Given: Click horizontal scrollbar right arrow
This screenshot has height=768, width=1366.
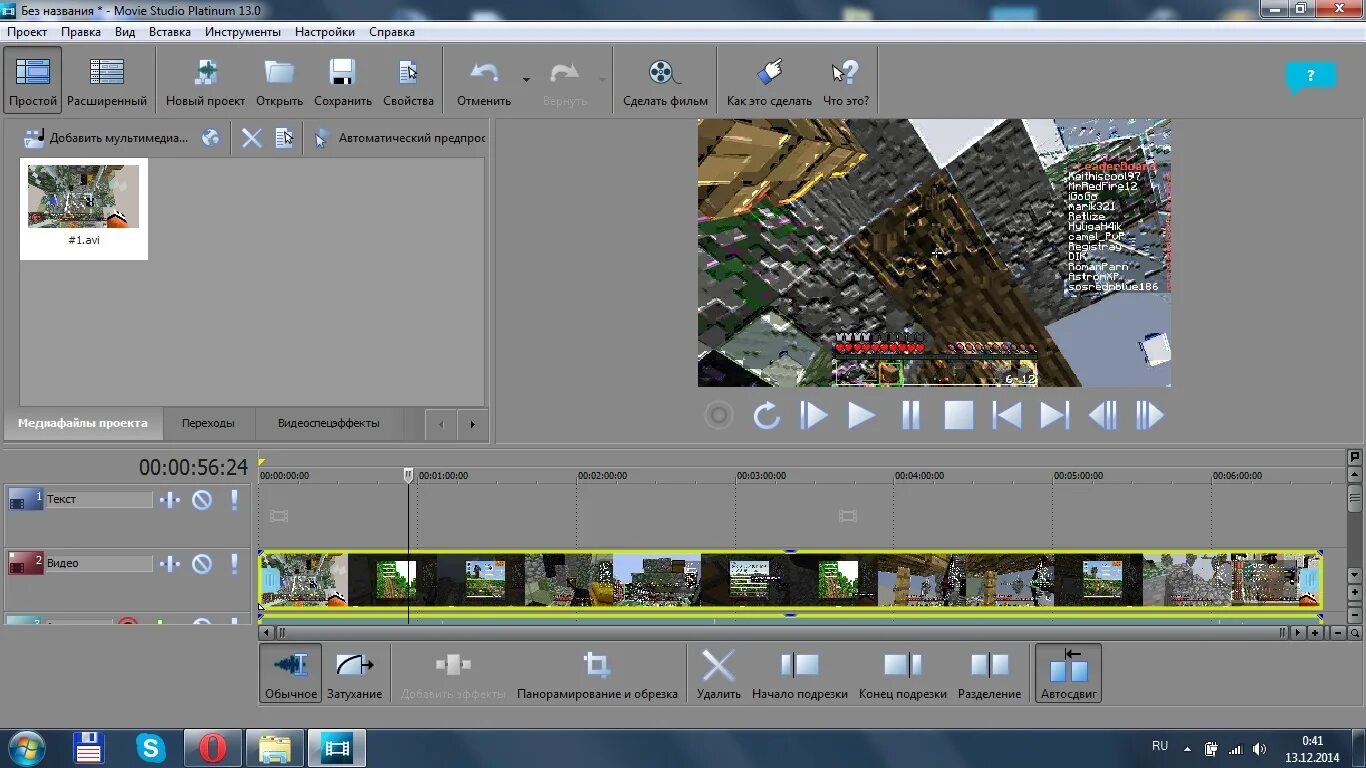Looking at the screenshot, I should pos(1298,633).
